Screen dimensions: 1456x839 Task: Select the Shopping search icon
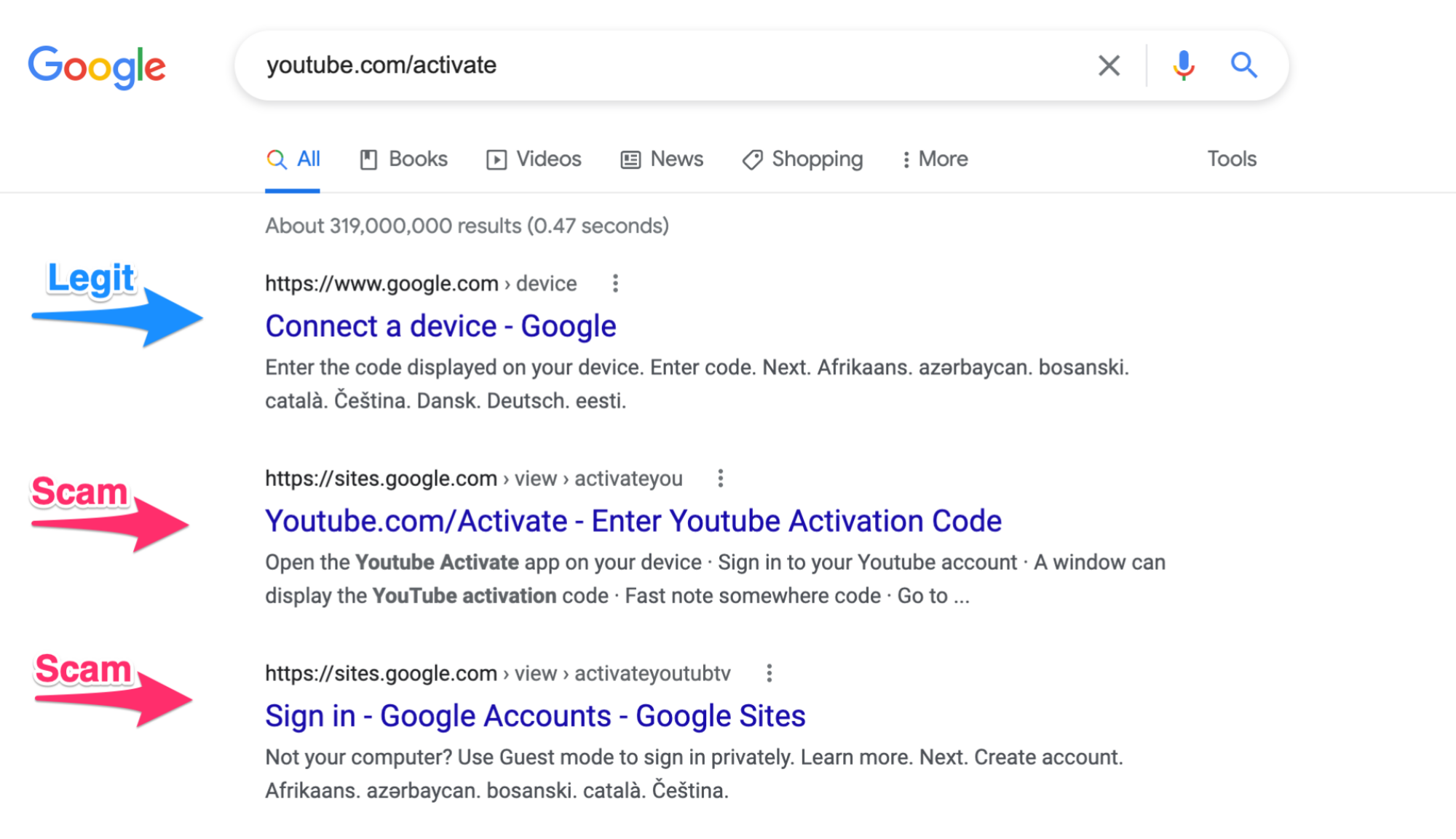(x=751, y=159)
